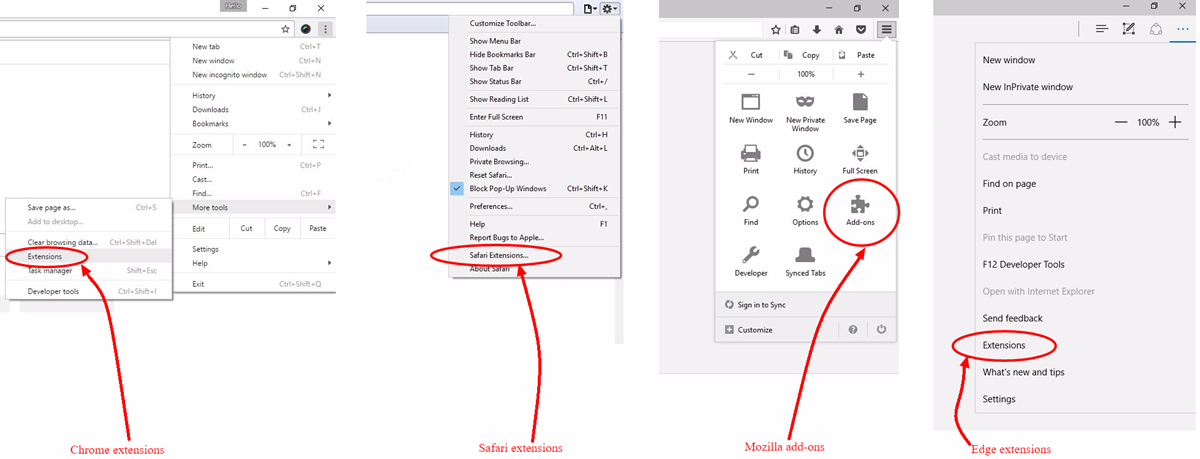Select New incognito window in Chrome
The image size is (1200, 459).
[x=229, y=74]
